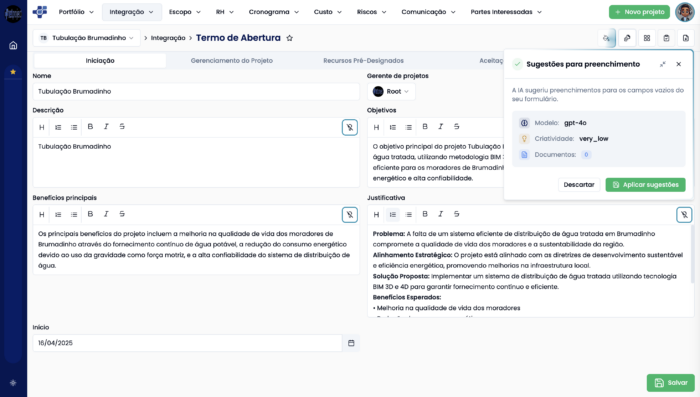Expand the Custo menu
The height and width of the screenshot is (397, 700).
[328, 12]
